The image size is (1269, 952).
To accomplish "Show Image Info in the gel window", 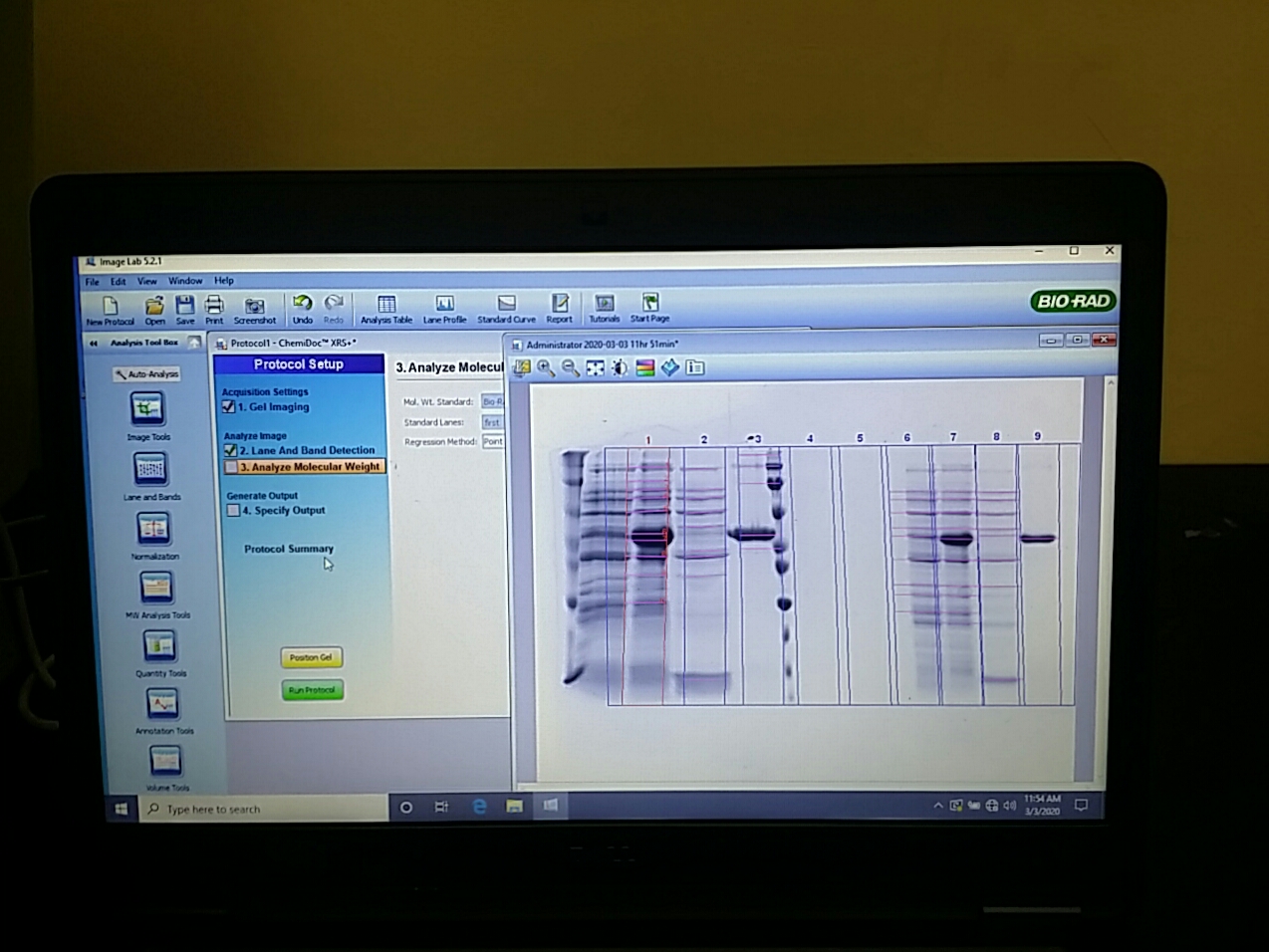I will pos(694,367).
